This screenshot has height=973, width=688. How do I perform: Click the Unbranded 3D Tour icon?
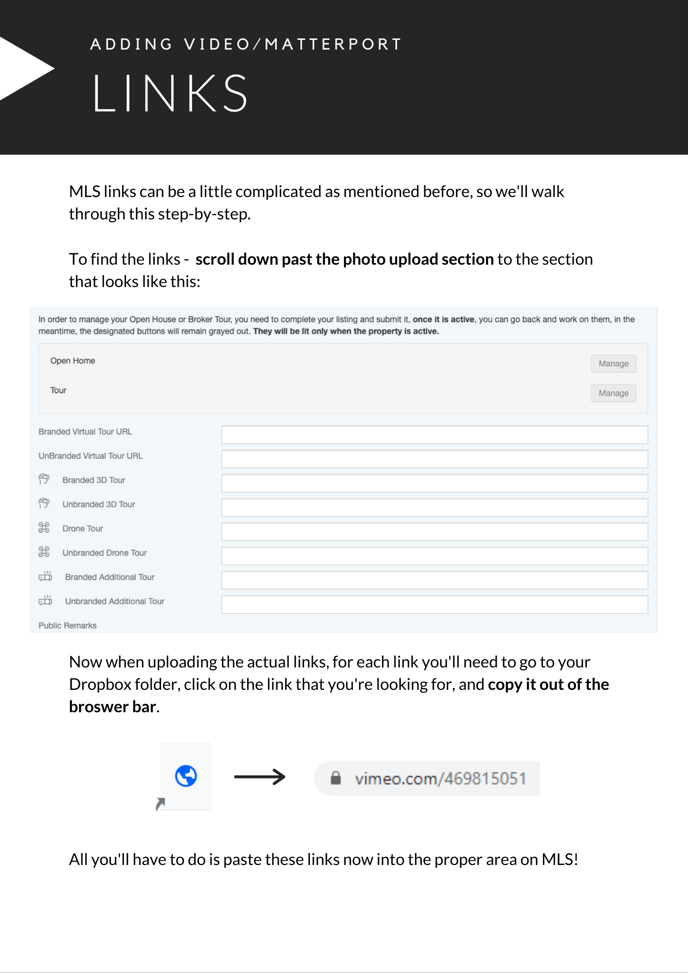pos(44,504)
